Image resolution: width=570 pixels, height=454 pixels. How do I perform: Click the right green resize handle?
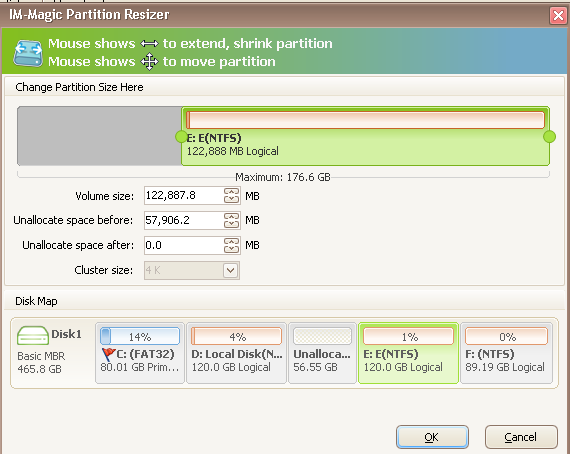pyautogui.click(x=549, y=137)
